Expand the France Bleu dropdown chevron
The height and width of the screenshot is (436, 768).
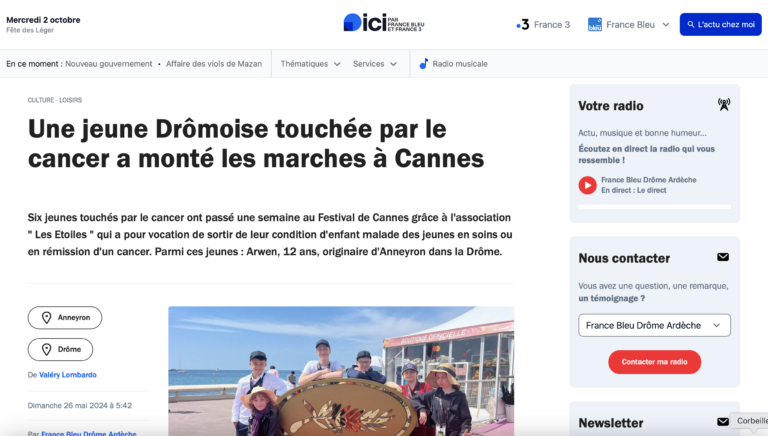[x=666, y=24]
